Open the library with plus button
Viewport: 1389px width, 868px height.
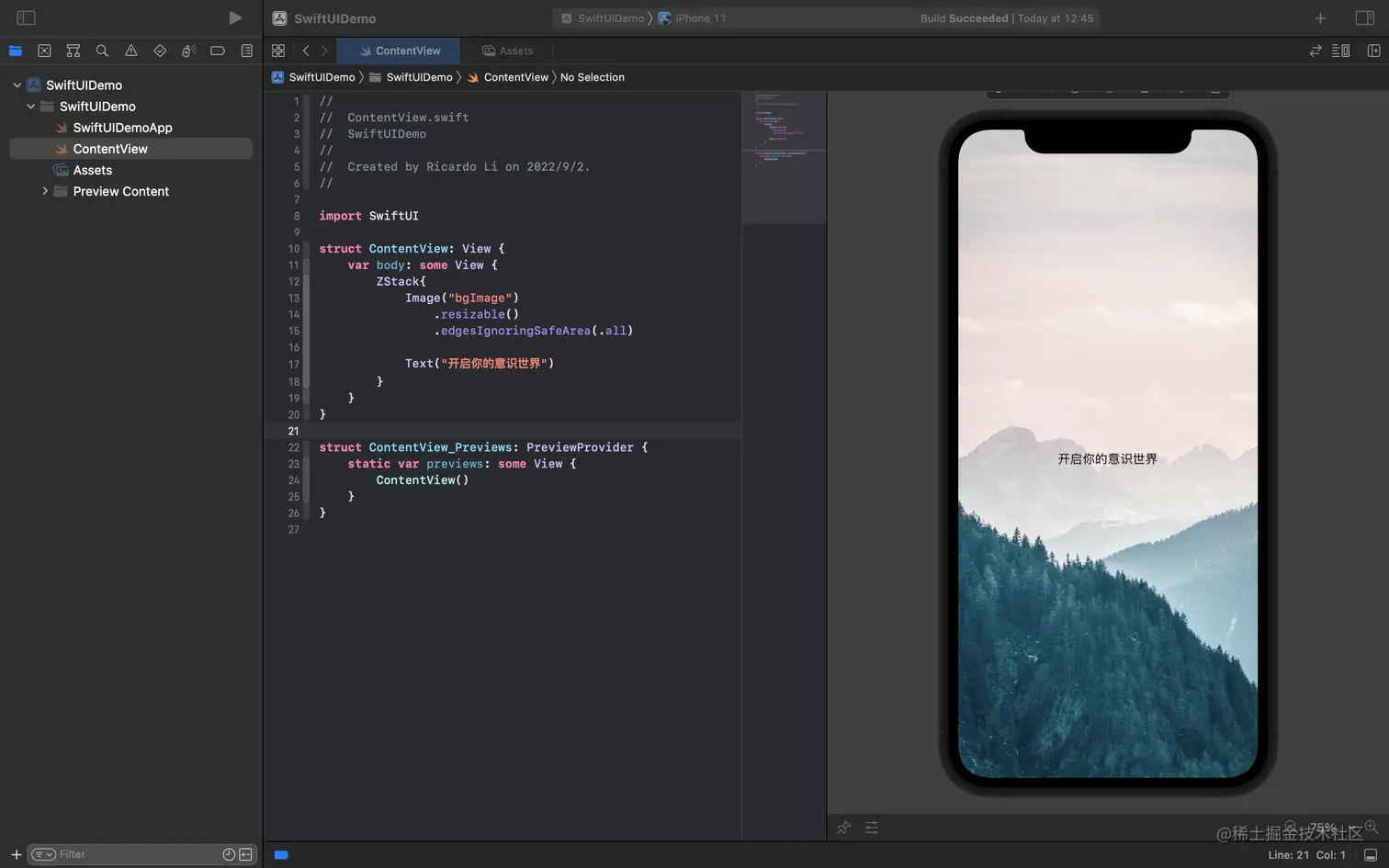point(1320,18)
